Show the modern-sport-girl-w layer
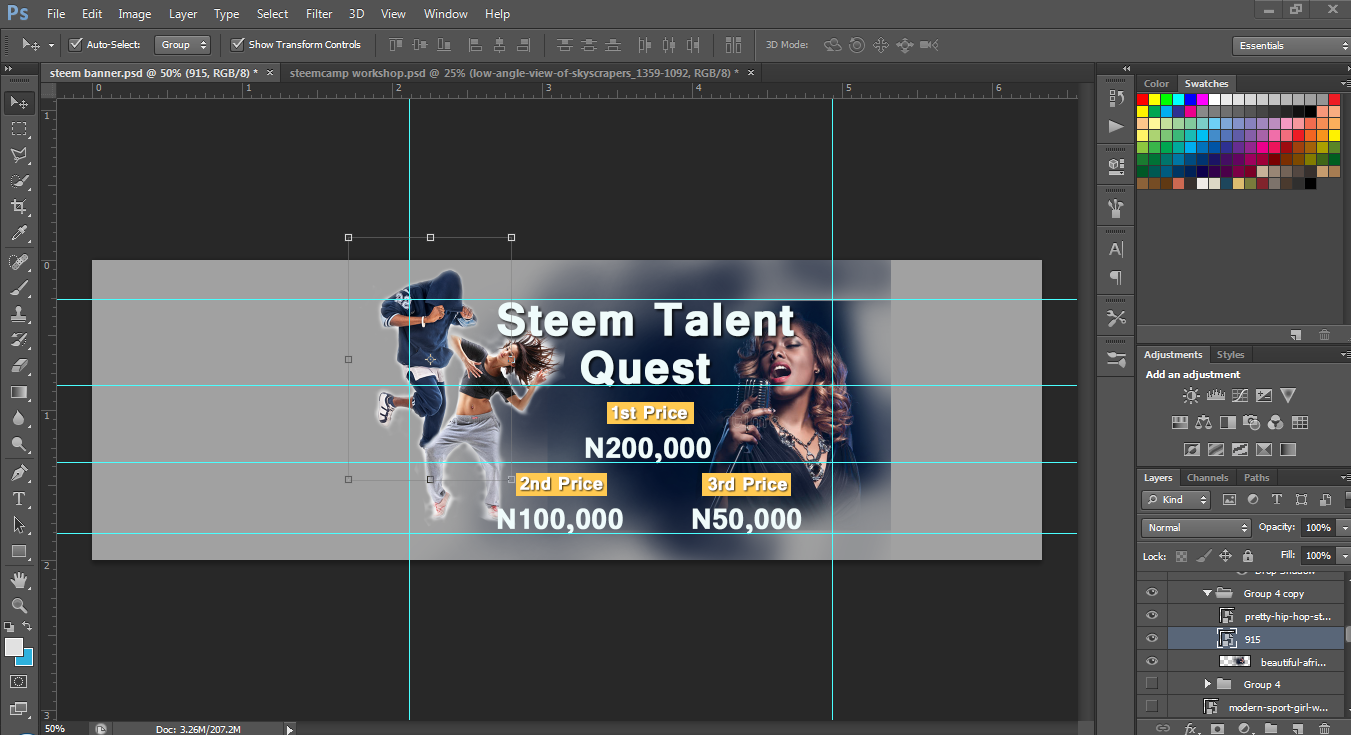1351x735 pixels. 1152,707
